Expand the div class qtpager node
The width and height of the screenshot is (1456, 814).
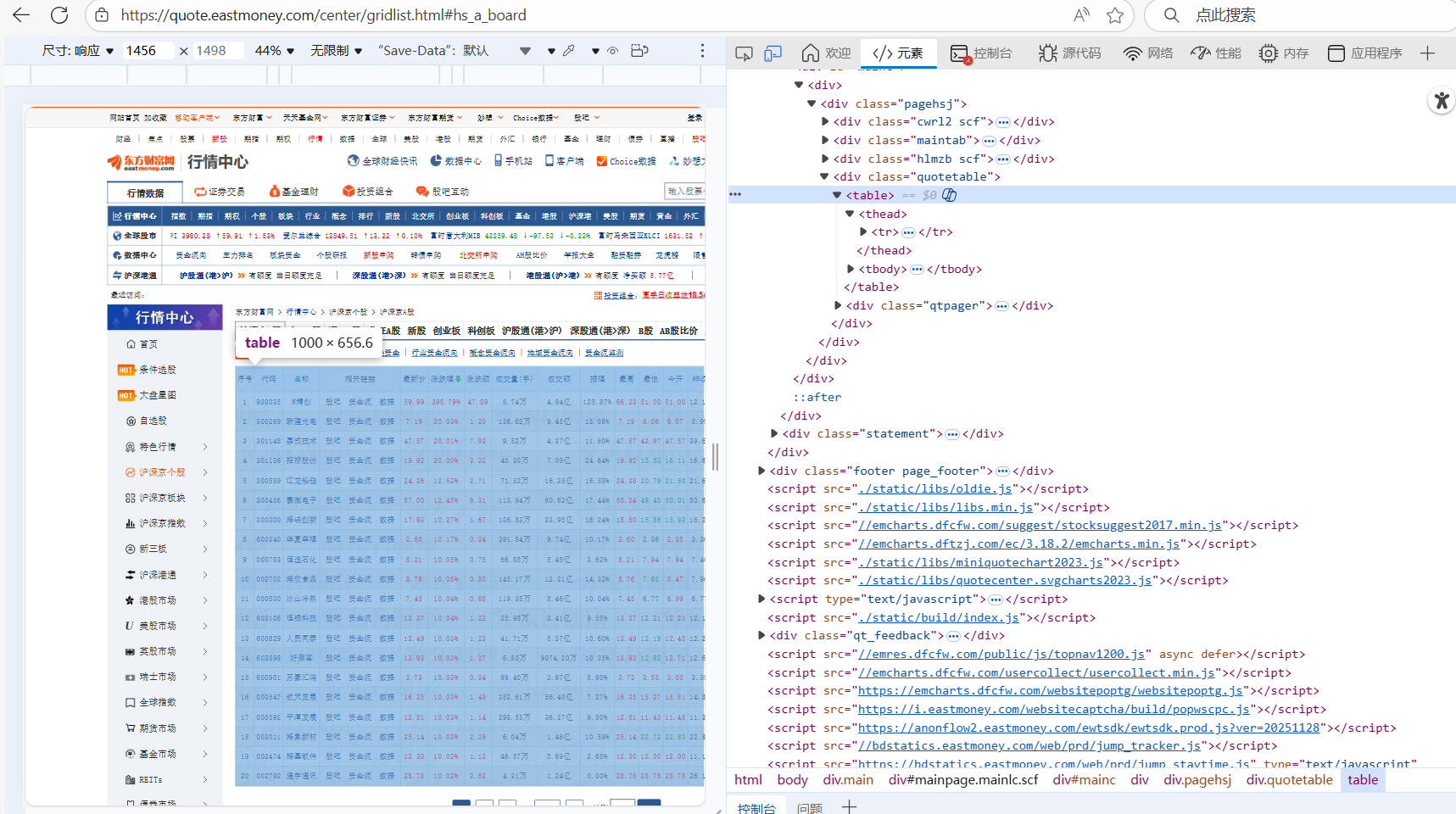(838, 306)
